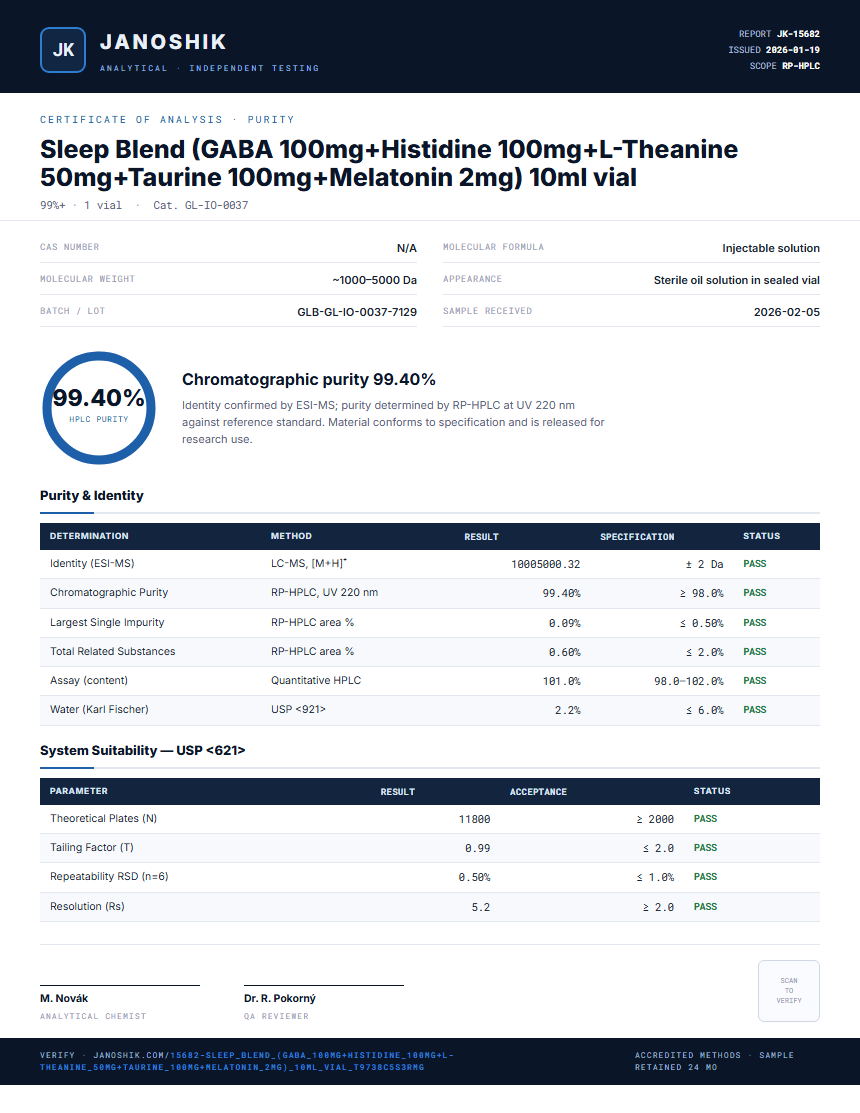Click the METHOD column header
The height and width of the screenshot is (1113, 860).
pyautogui.click(x=291, y=536)
